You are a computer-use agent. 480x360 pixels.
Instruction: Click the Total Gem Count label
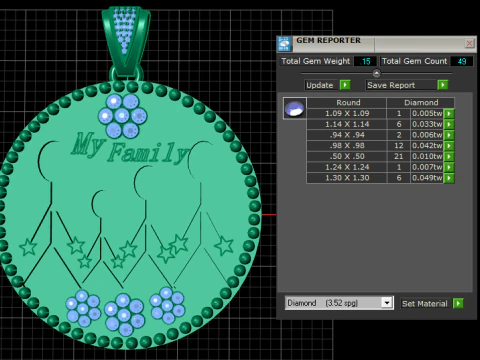pyautogui.click(x=414, y=61)
